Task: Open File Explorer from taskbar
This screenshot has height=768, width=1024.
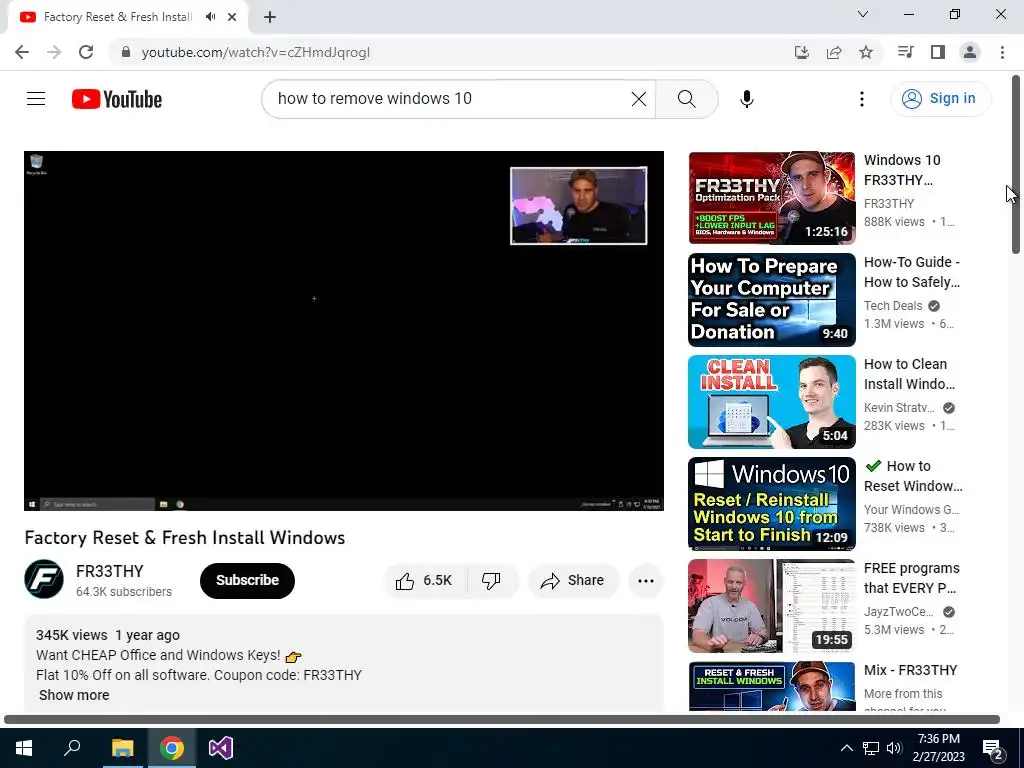Action: point(122,748)
